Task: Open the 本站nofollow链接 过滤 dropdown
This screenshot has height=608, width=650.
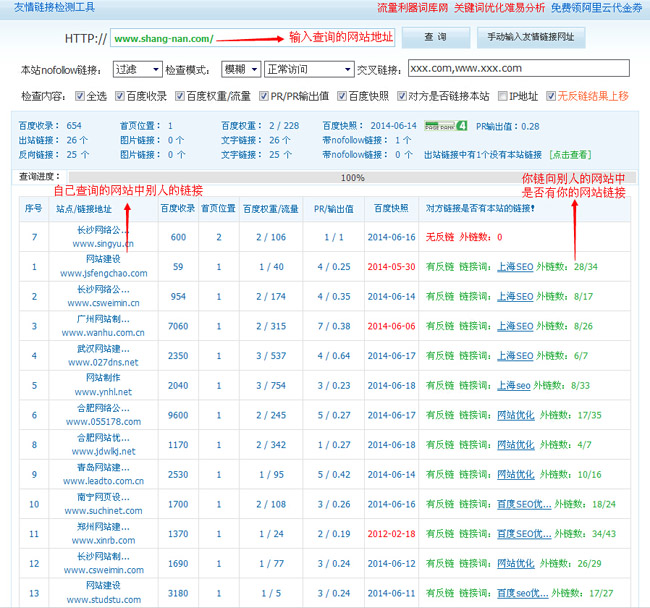Action: pyautogui.click(x=137, y=69)
